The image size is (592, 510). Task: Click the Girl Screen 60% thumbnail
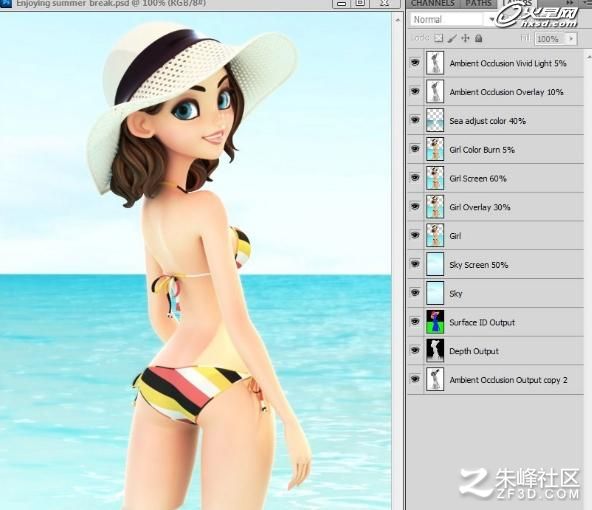pos(435,178)
